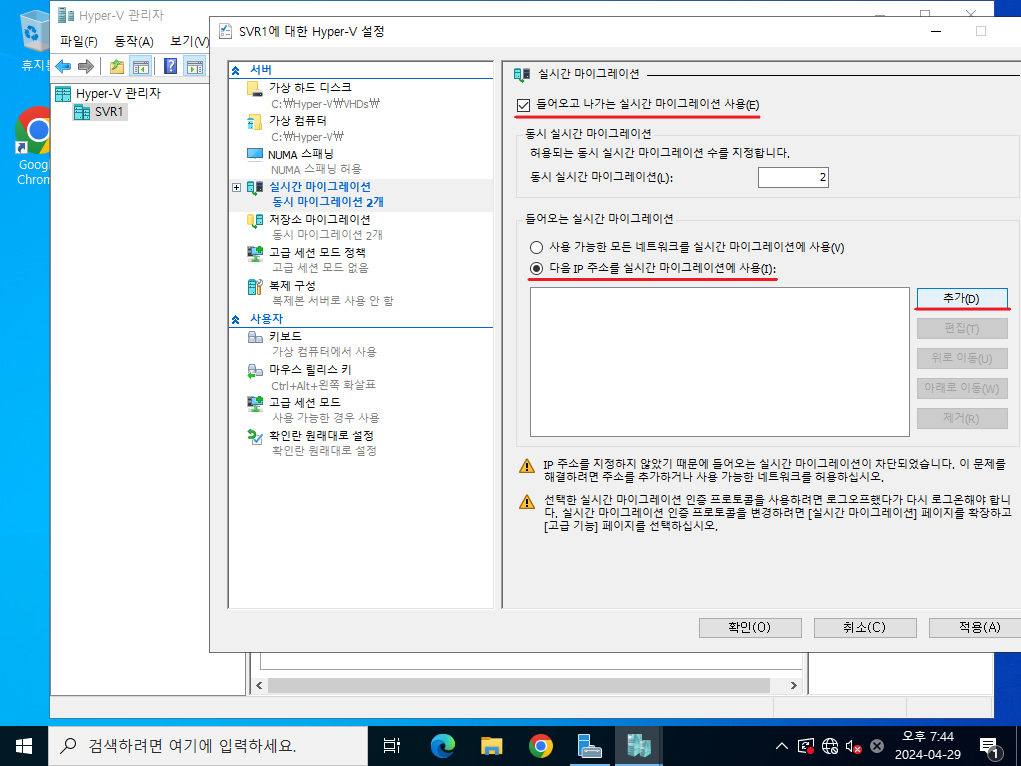Launch Google Chrome from taskbar
This screenshot has height=766, width=1021.
[540, 746]
